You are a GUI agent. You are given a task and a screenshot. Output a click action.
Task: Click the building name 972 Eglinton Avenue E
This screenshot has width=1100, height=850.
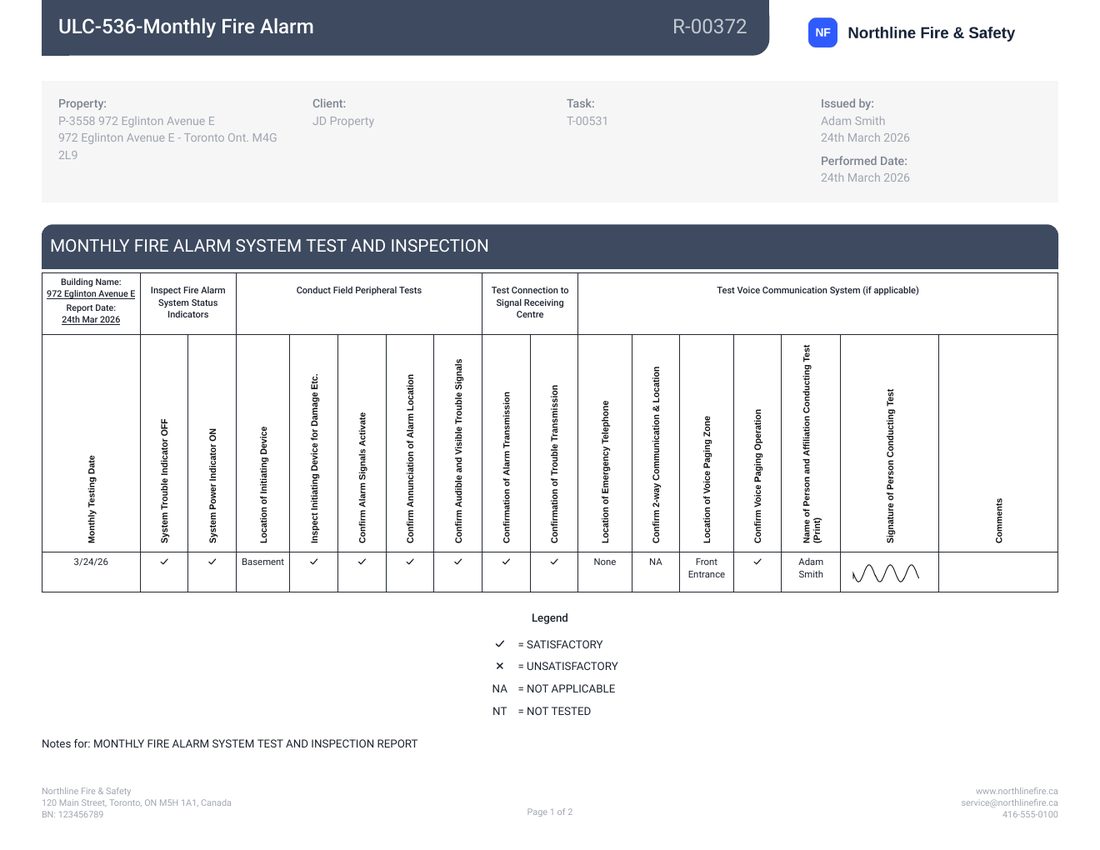pyautogui.click(x=90, y=294)
